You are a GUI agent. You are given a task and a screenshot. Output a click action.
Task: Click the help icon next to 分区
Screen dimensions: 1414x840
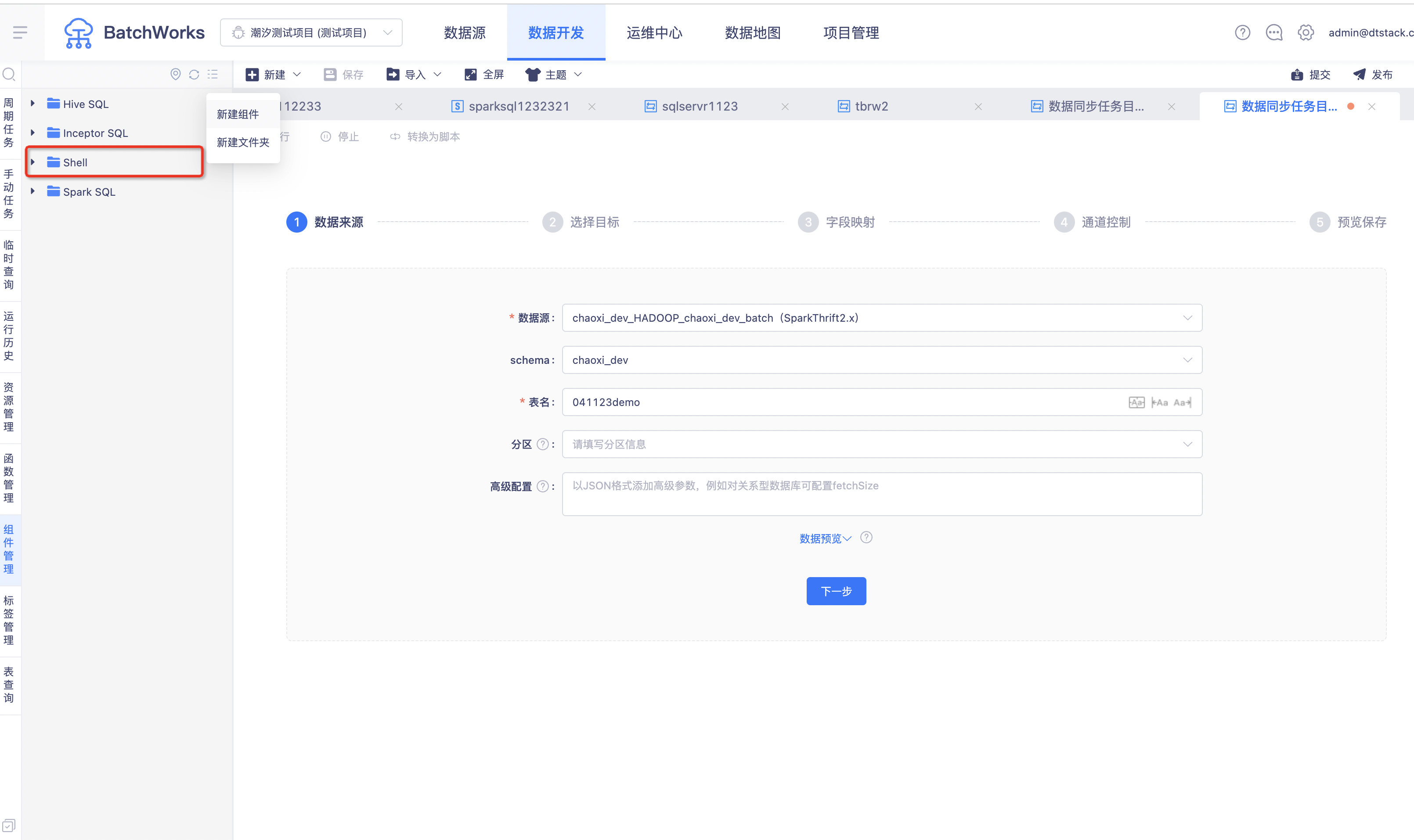coord(542,444)
